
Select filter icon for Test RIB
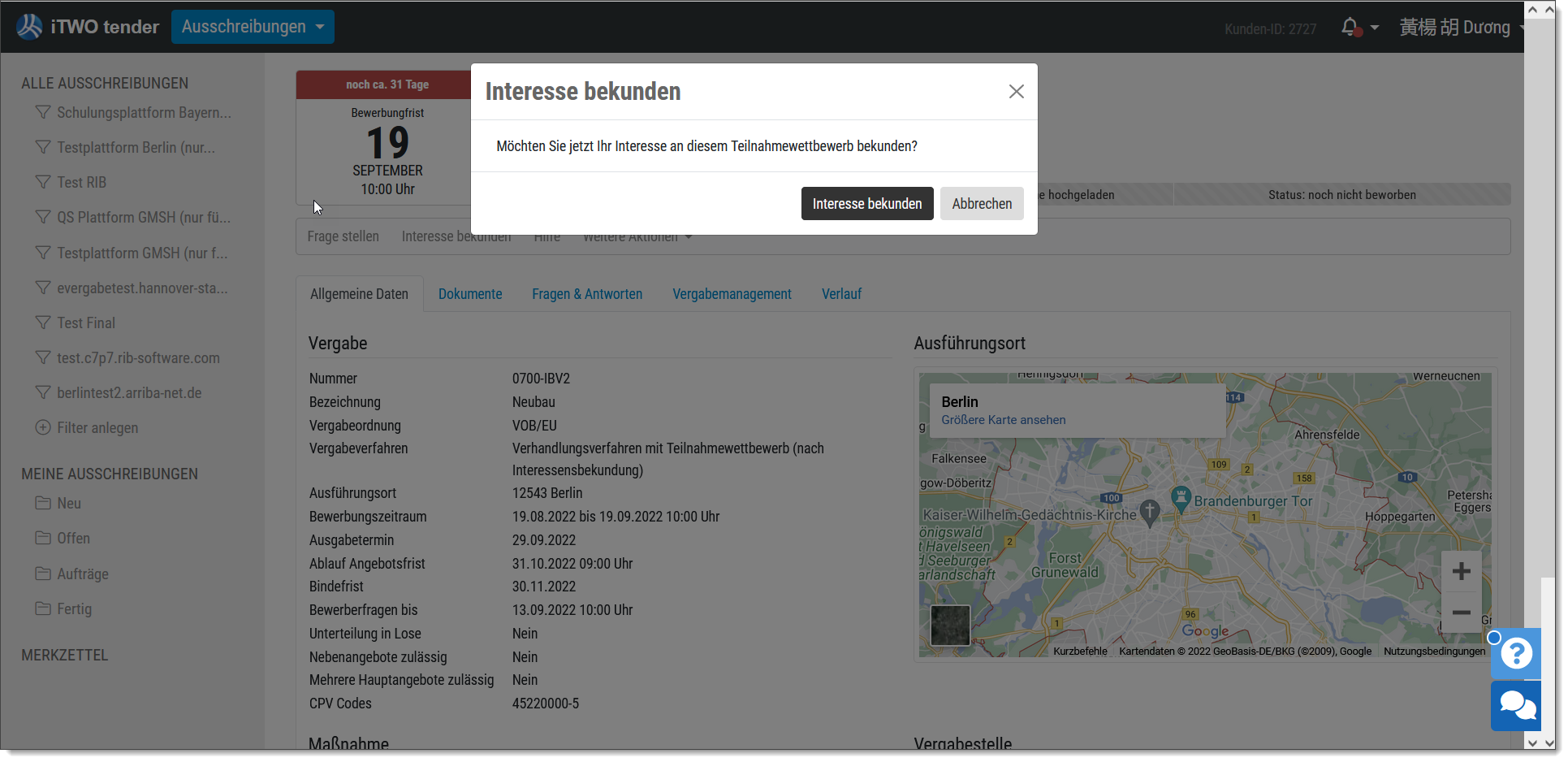click(x=43, y=182)
